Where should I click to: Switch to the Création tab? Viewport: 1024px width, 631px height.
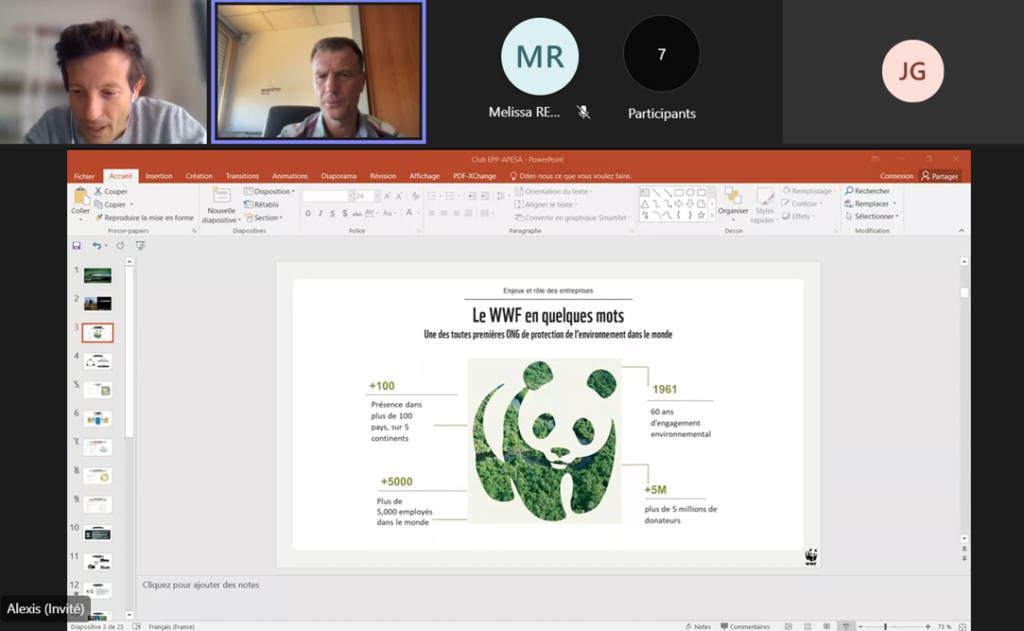pyautogui.click(x=199, y=176)
